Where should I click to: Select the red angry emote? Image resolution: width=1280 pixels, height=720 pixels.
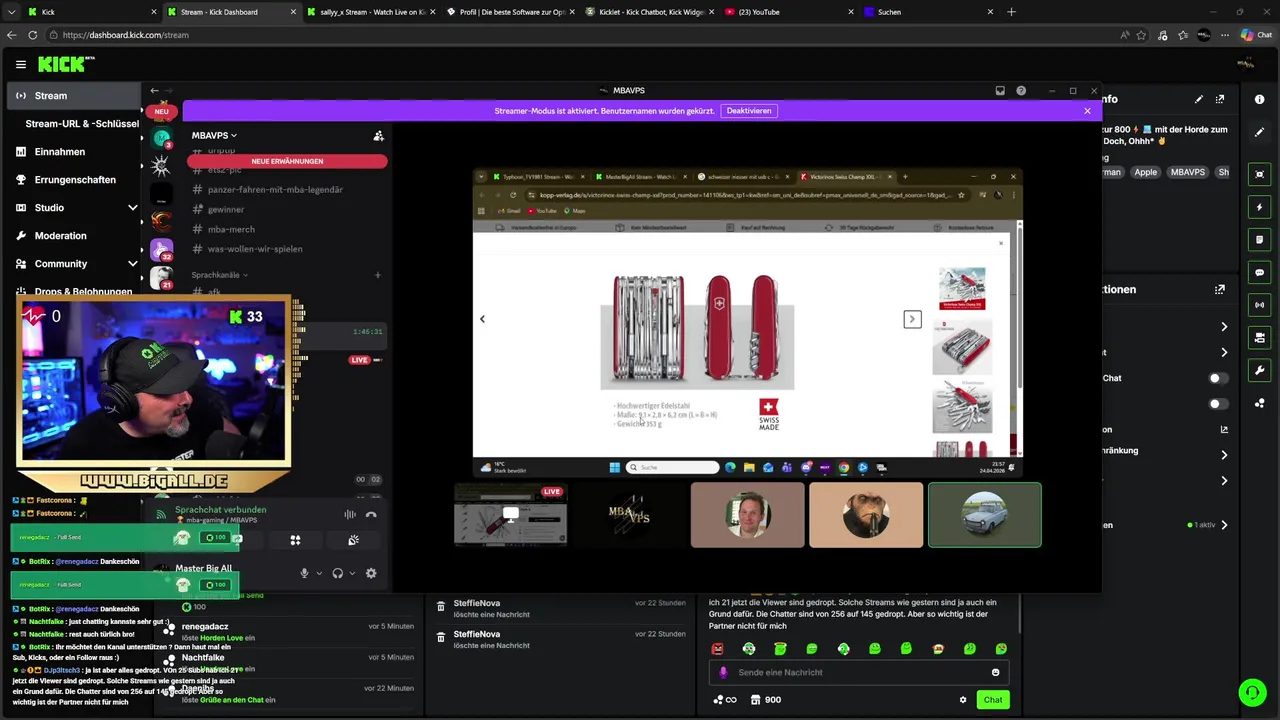(718, 649)
